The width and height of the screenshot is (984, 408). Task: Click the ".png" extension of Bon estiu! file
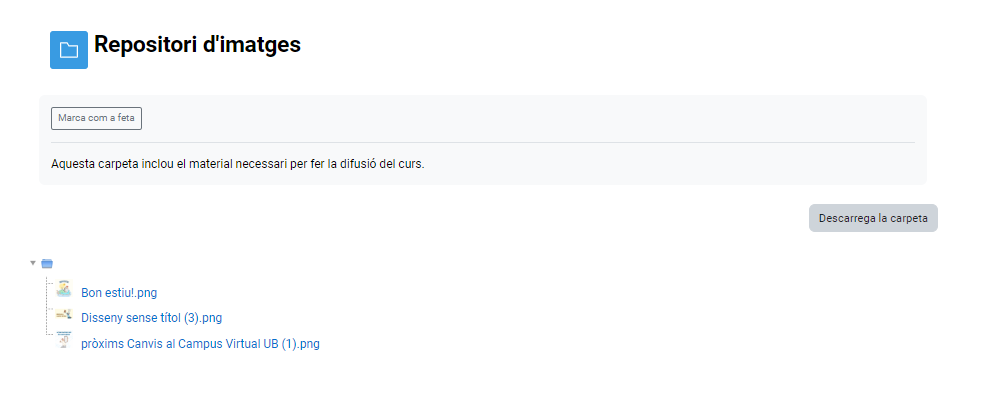click(146, 293)
